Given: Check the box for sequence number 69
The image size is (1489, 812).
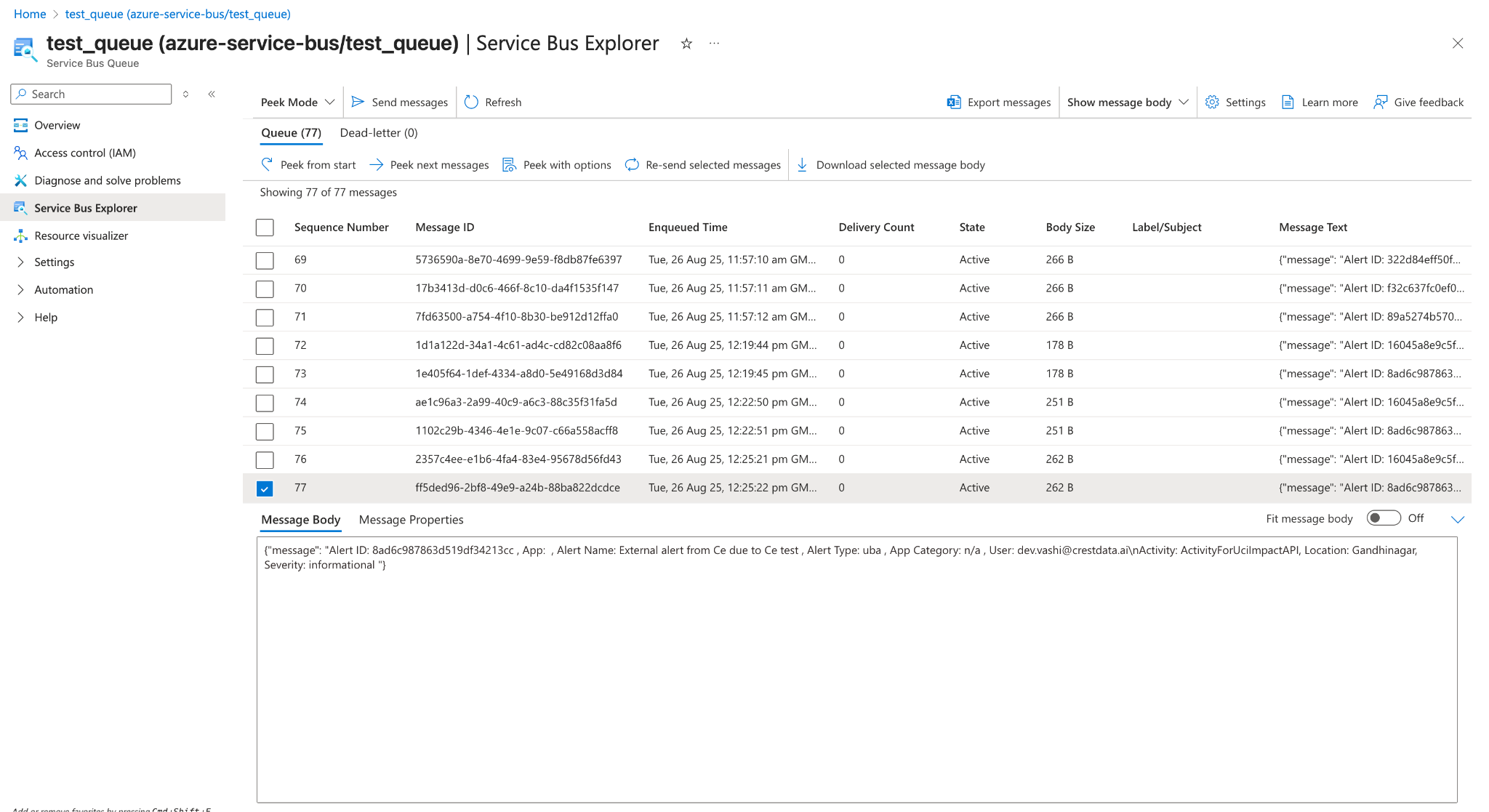Looking at the screenshot, I should (265, 260).
